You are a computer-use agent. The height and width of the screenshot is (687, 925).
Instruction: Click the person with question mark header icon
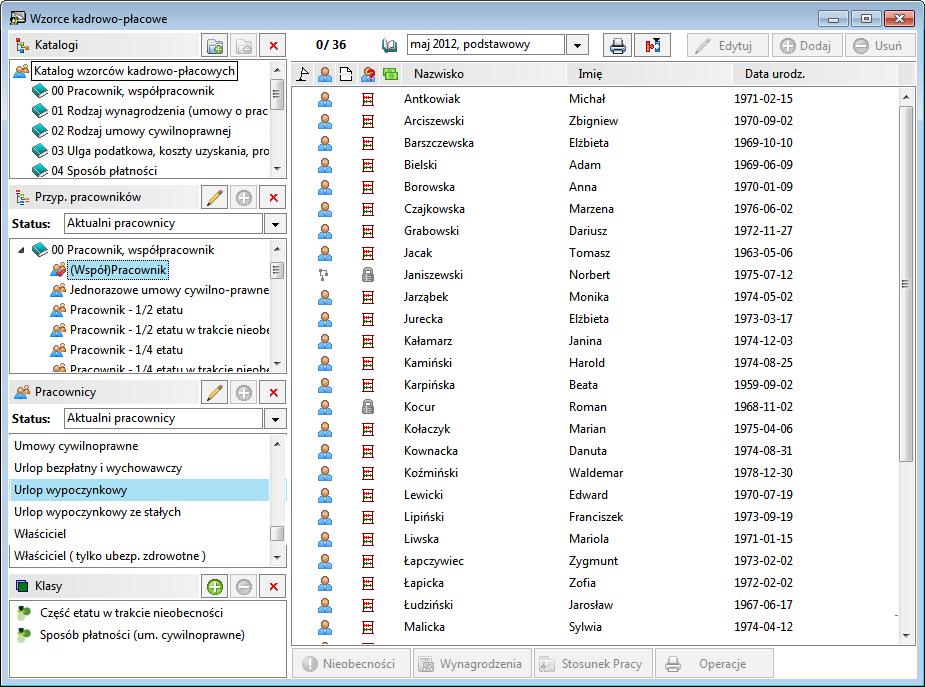click(369, 74)
